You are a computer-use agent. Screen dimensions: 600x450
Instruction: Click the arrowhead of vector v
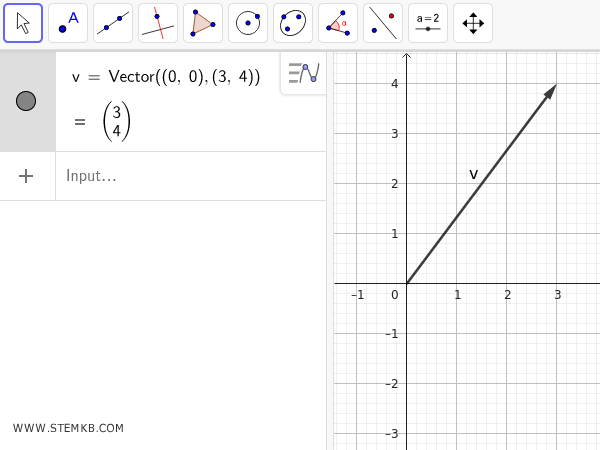(x=551, y=91)
